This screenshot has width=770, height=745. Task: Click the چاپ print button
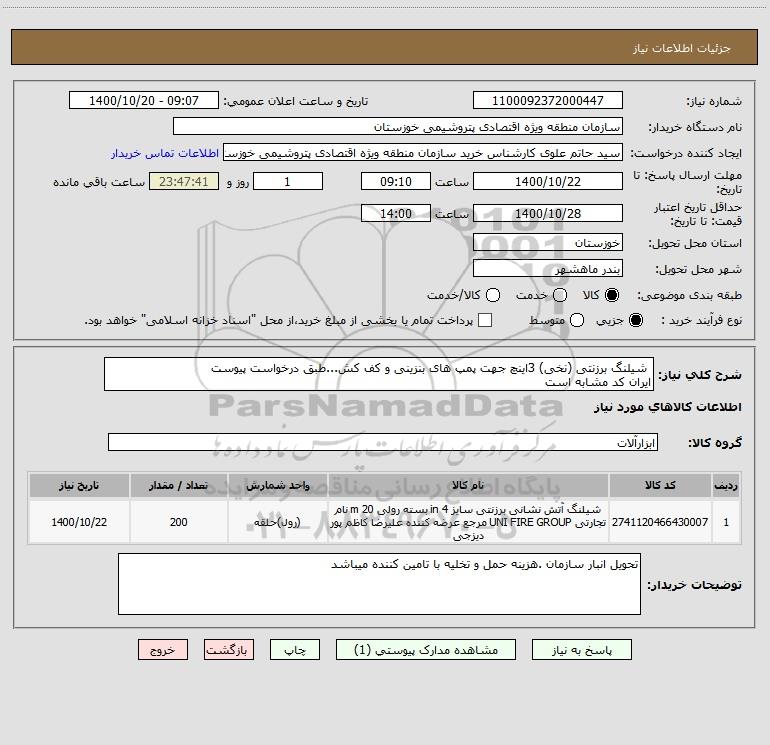pos(295,650)
